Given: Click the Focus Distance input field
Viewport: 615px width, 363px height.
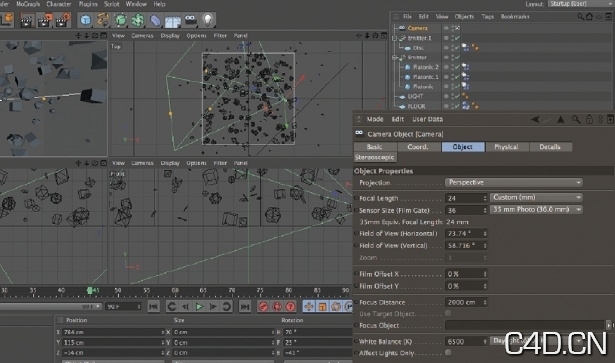Looking at the screenshot, I should point(466,302).
